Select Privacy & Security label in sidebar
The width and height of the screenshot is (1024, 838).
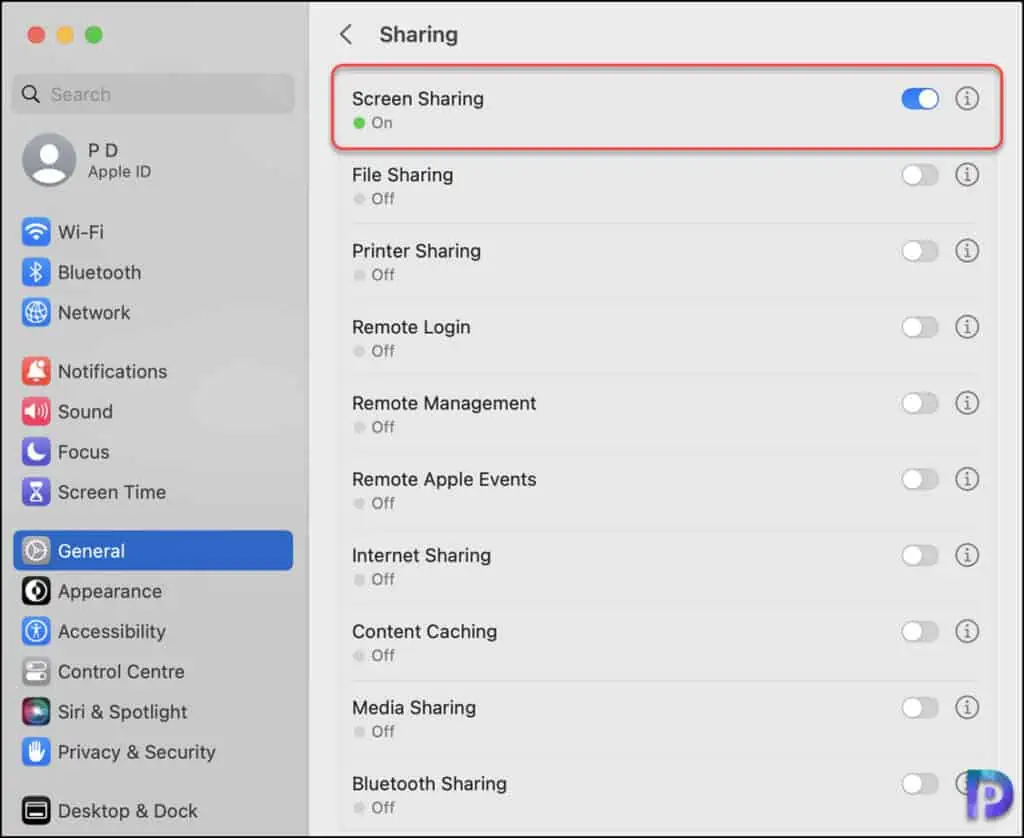pos(136,752)
